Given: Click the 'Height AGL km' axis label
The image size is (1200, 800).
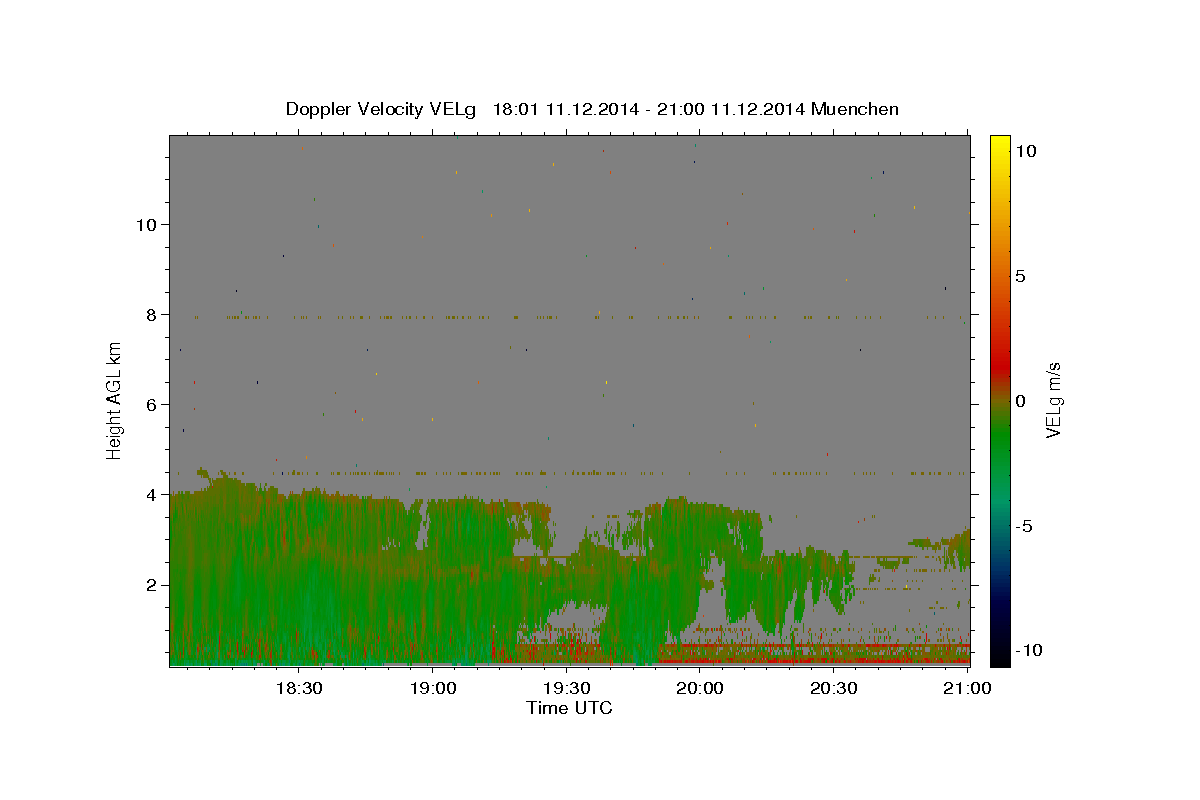Looking at the screenshot, I should 115,400.
